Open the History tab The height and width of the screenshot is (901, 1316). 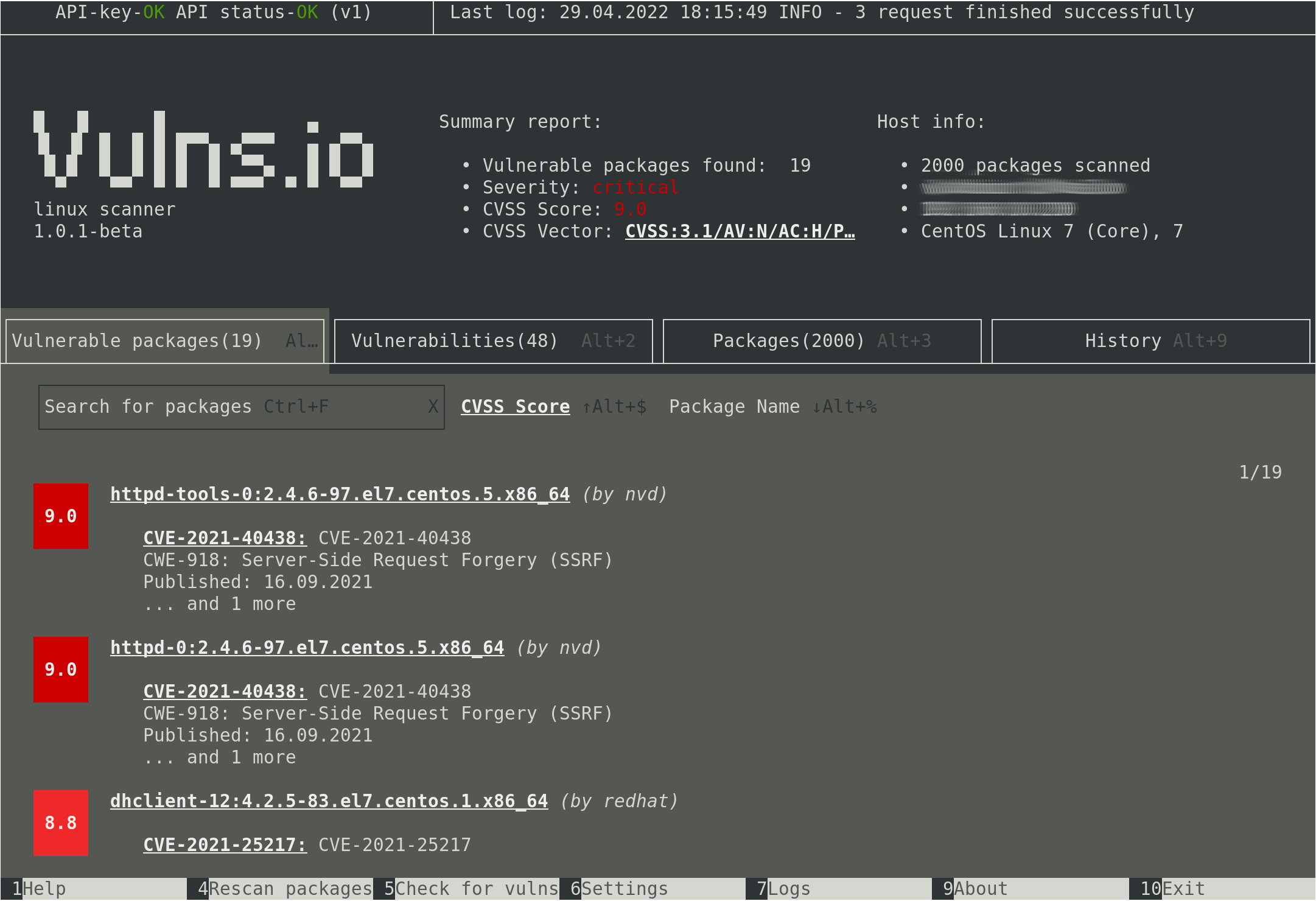(x=1150, y=341)
